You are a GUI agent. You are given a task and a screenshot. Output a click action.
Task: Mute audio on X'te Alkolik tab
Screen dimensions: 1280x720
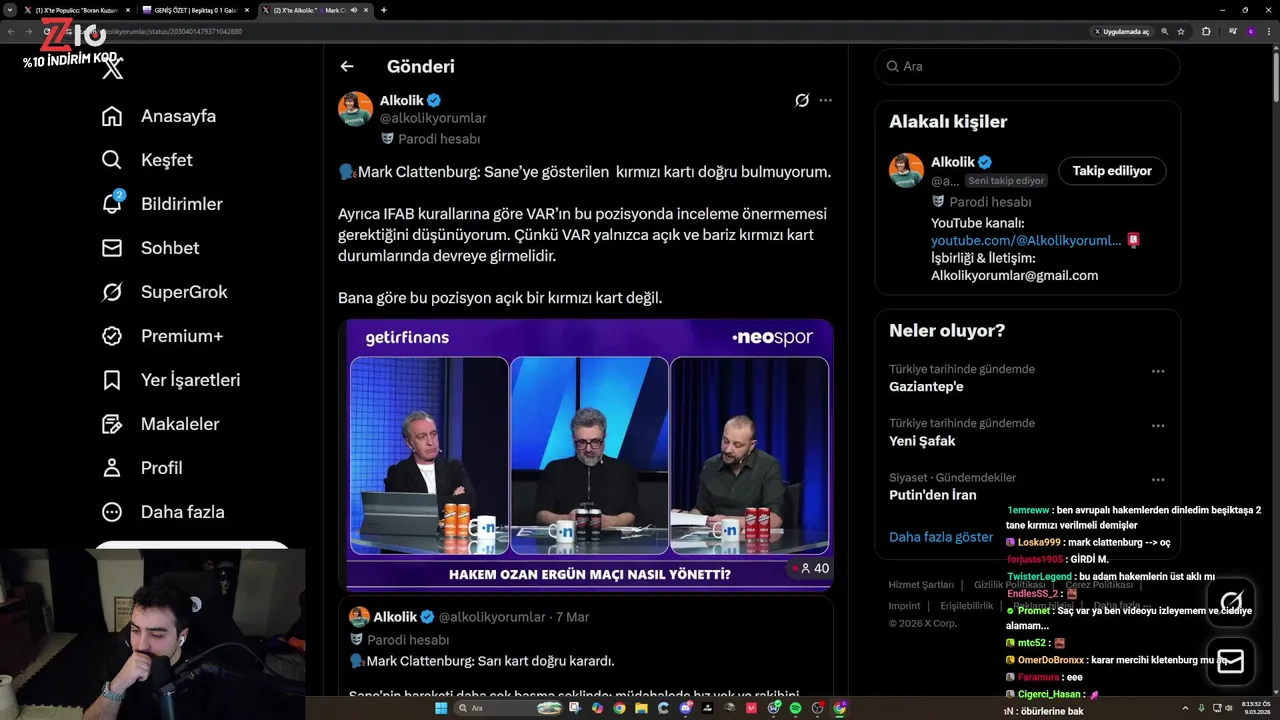[353, 10]
